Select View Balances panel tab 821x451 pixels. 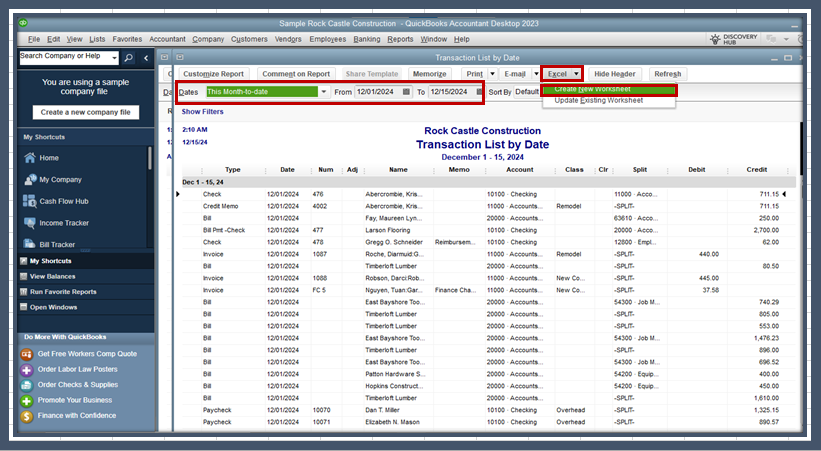tap(86, 277)
